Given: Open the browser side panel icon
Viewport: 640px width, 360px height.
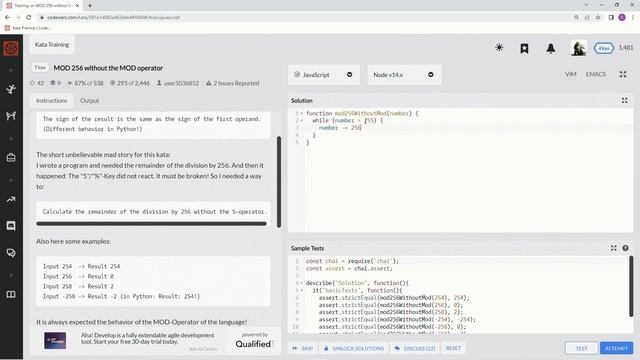Looking at the screenshot, I should [611, 18].
